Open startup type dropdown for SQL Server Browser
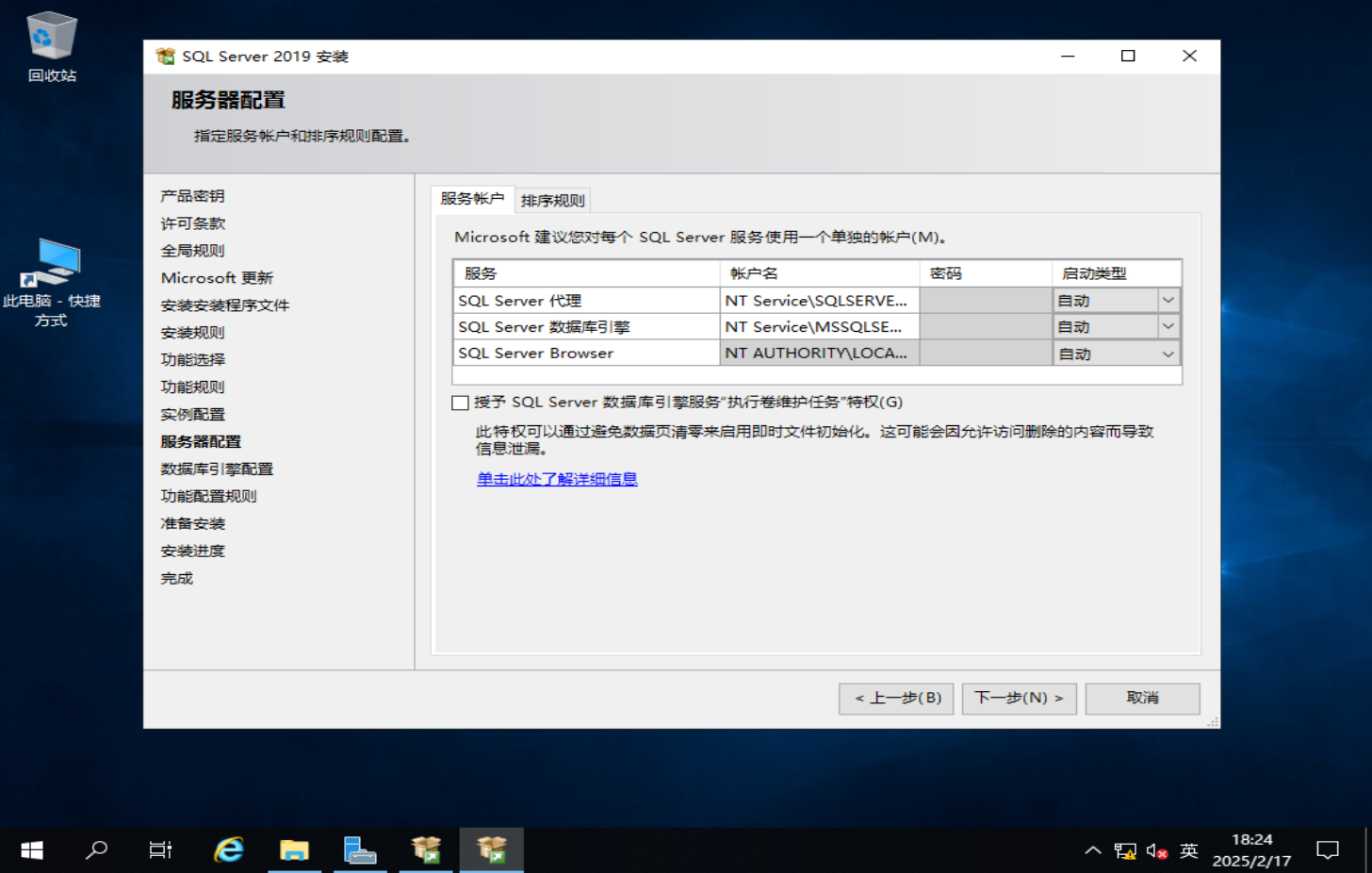This screenshot has height=873, width=1372. click(1168, 353)
